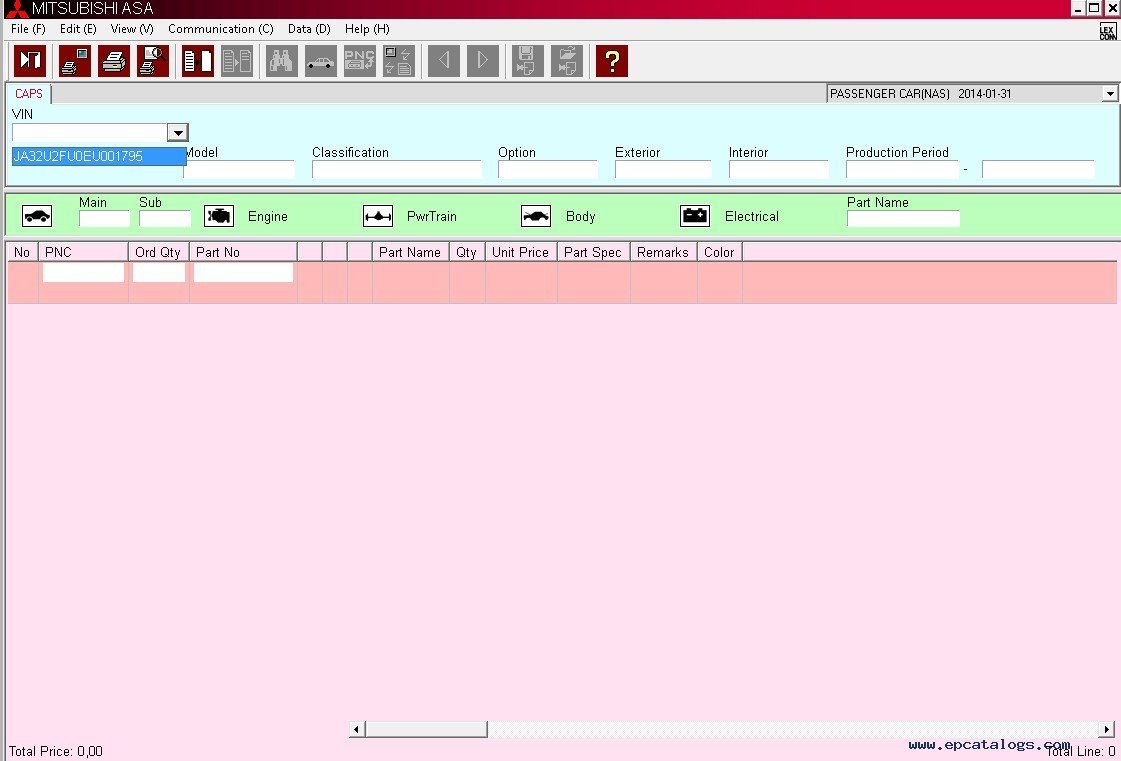
Task: Click the car icon beside Main
Action: point(37,216)
